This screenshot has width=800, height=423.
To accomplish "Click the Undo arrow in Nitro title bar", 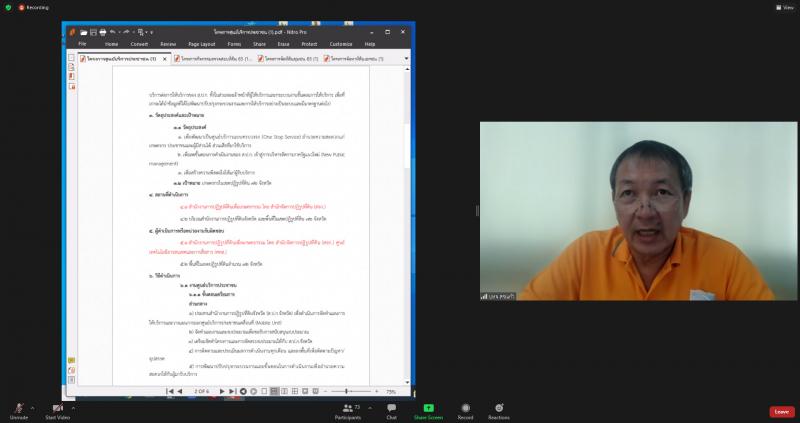I will coord(113,32).
